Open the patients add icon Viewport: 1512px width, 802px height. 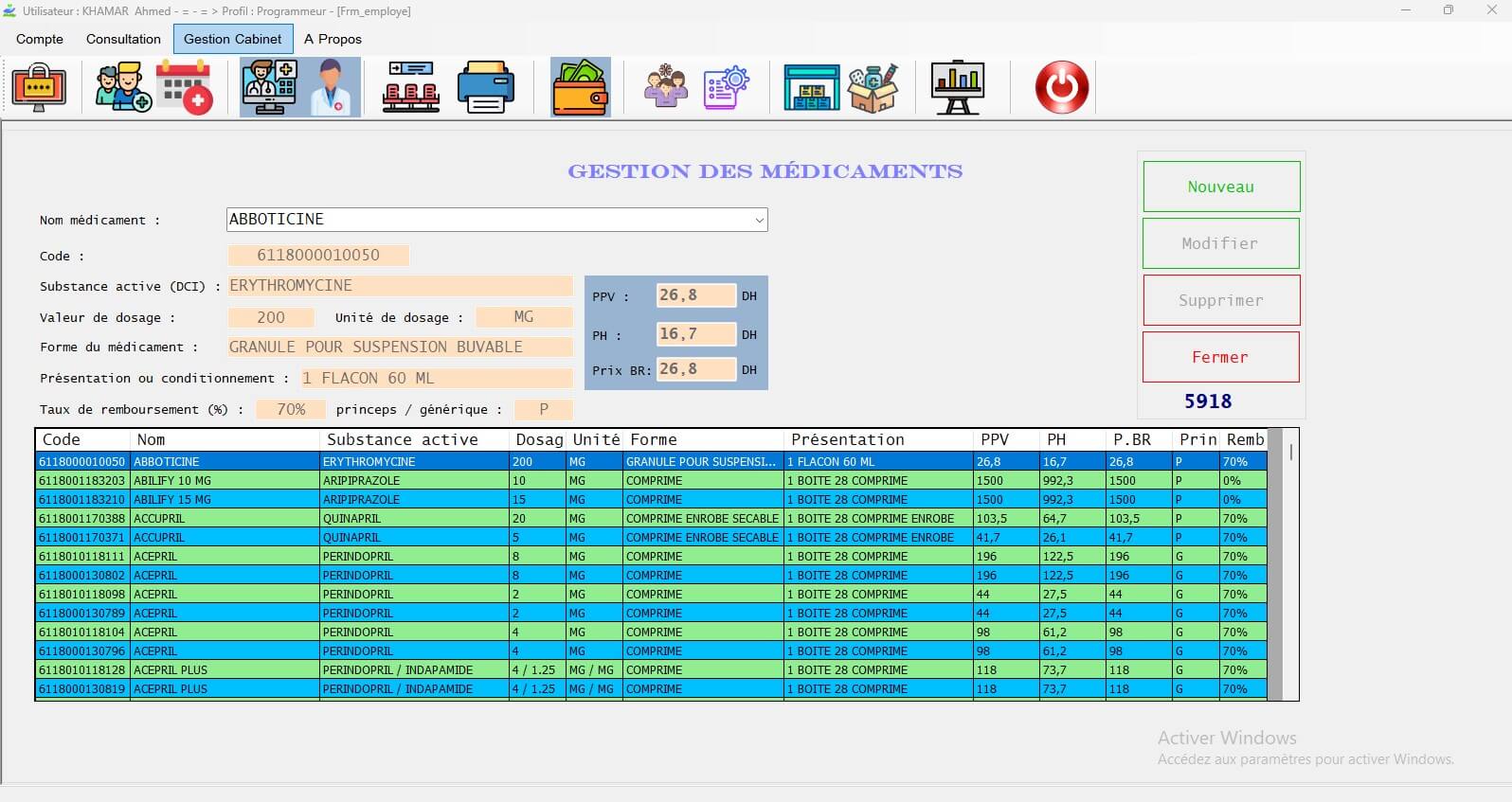(123, 87)
